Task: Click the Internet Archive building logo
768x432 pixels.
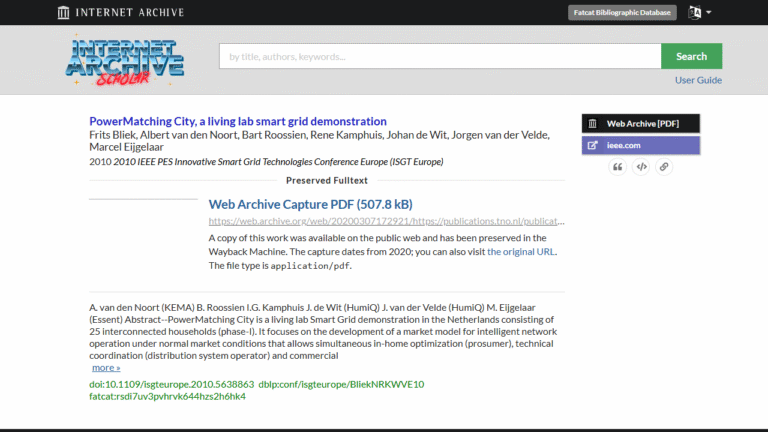Action: pos(64,13)
